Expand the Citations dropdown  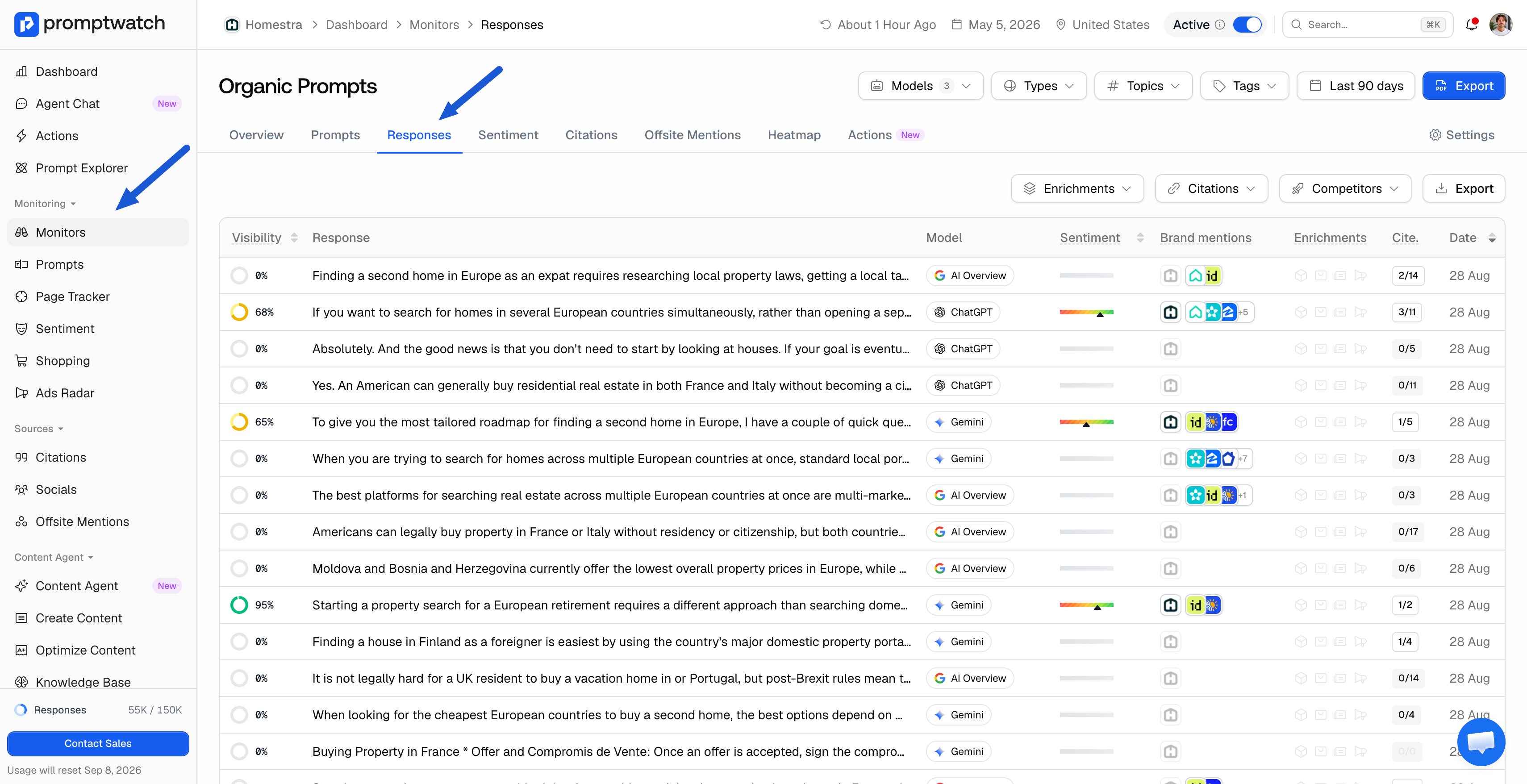pyautogui.click(x=1211, y=188)
